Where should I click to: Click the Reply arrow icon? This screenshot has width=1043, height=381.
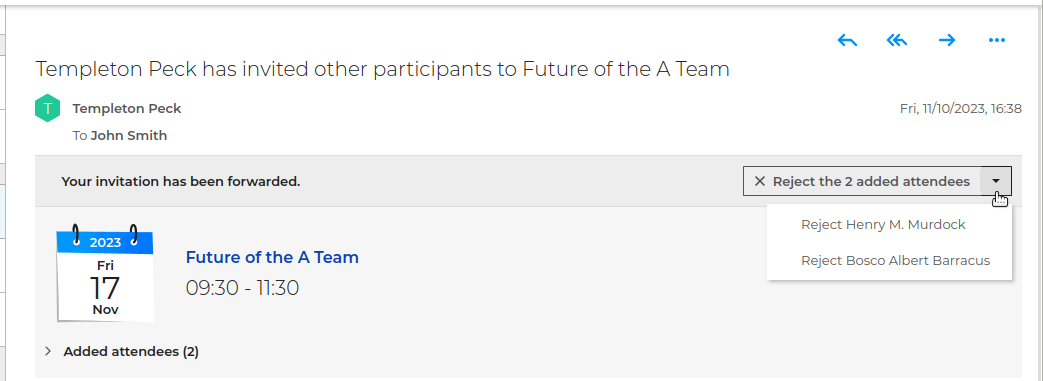(x=847, y=41)
